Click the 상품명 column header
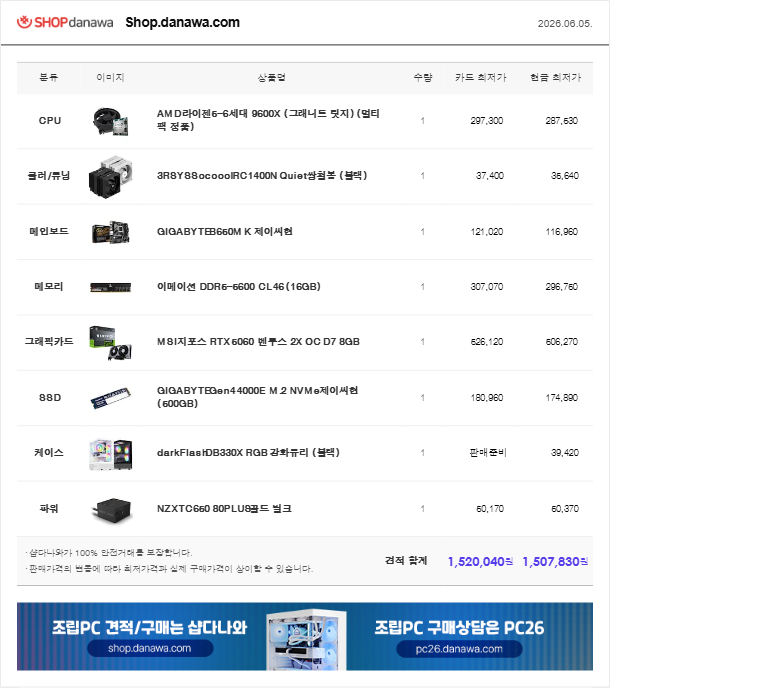 [x=271, y=77]
